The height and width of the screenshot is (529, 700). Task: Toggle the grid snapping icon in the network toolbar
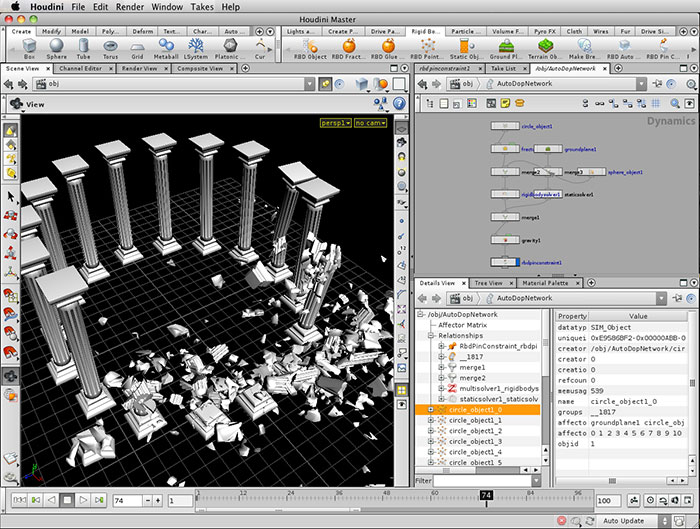[x=655, y=104]
